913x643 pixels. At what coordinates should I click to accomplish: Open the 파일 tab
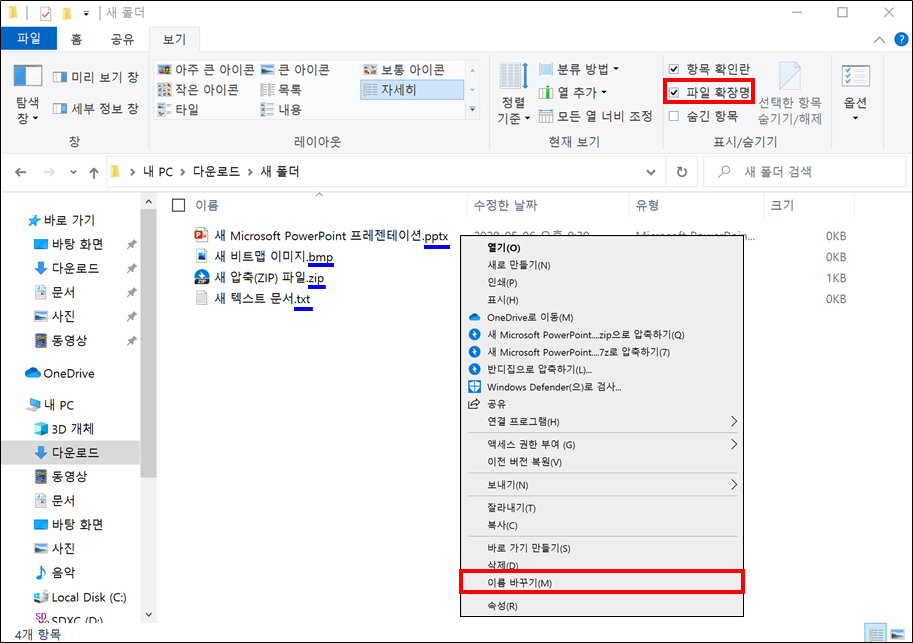coord(29,38)
